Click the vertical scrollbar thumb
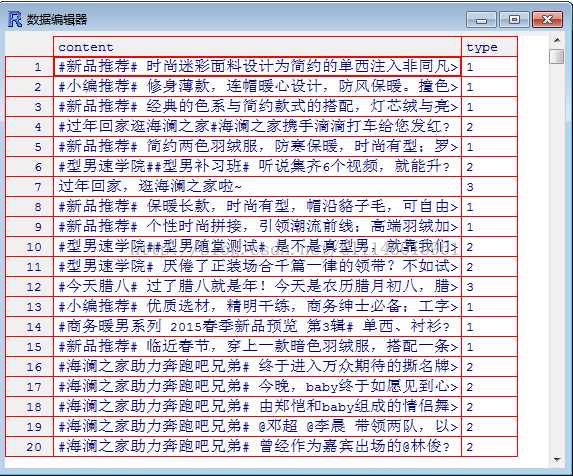573x476 pixels. click(557, 57)
